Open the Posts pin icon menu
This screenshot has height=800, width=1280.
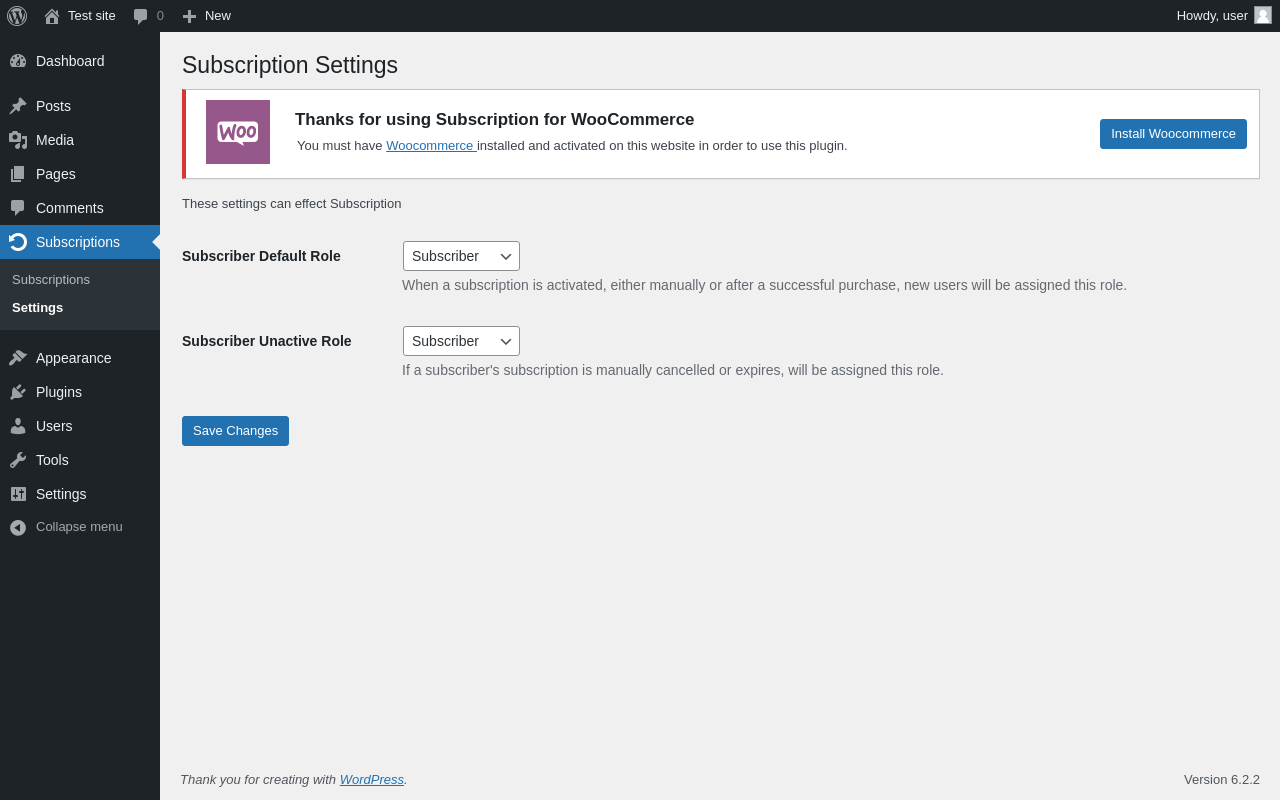[18, 106]
